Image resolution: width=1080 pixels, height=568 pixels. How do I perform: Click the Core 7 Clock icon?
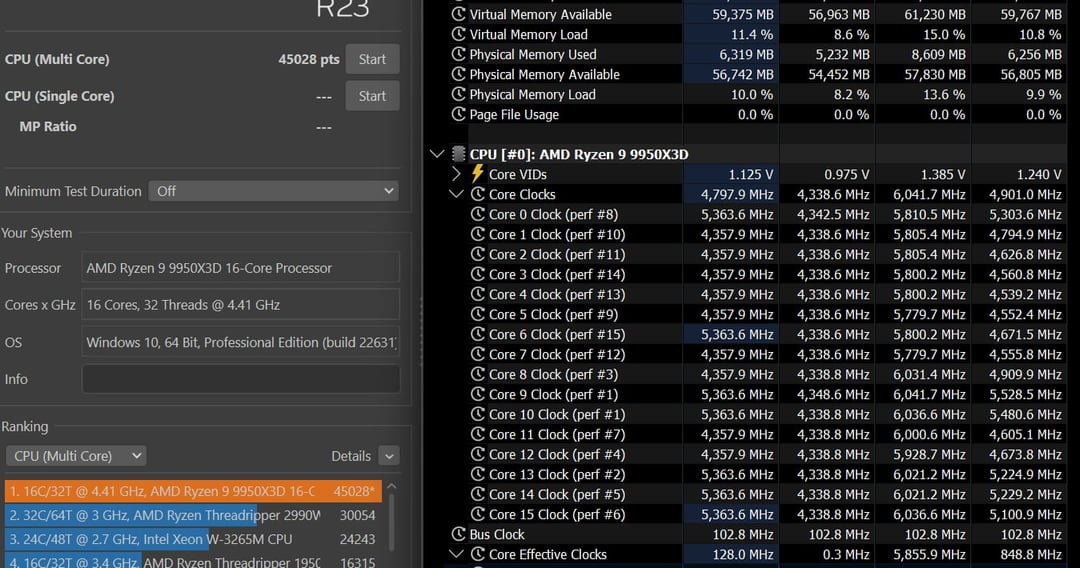click(x=477, y=353)
